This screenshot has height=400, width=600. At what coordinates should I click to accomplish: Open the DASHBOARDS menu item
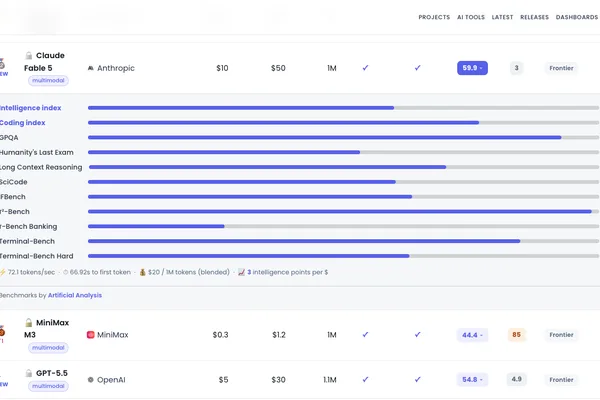pos(577,17)
